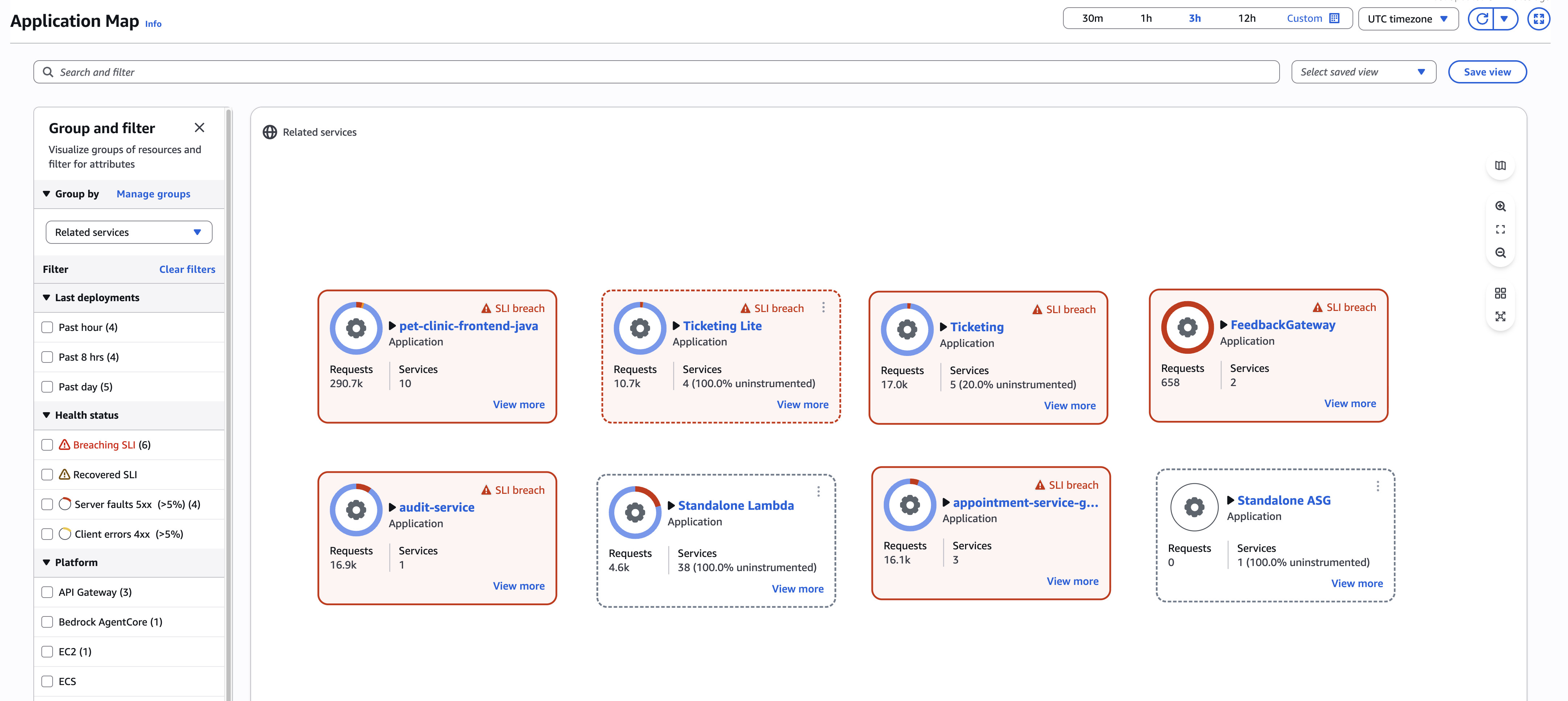
Task: Switch to grid layout view icon
Action: tap(1501, 293)
